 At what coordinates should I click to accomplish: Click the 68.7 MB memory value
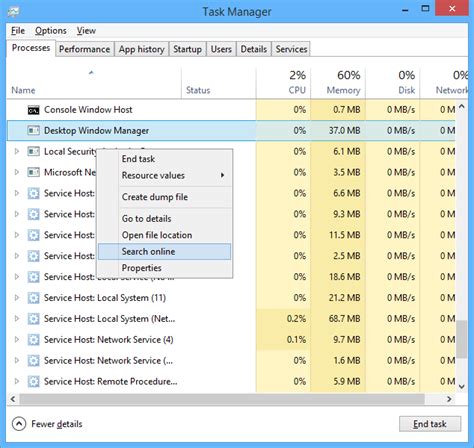[344, 319]
